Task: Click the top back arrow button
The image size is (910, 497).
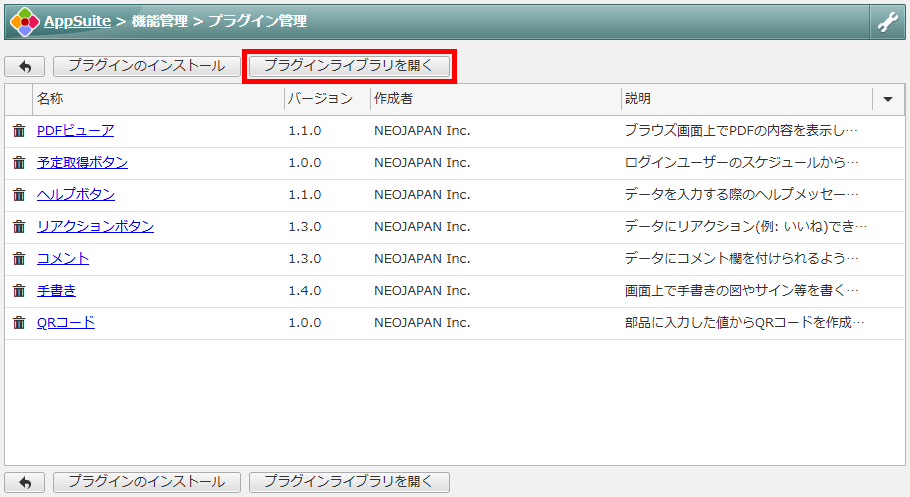Action: [25, 66]
